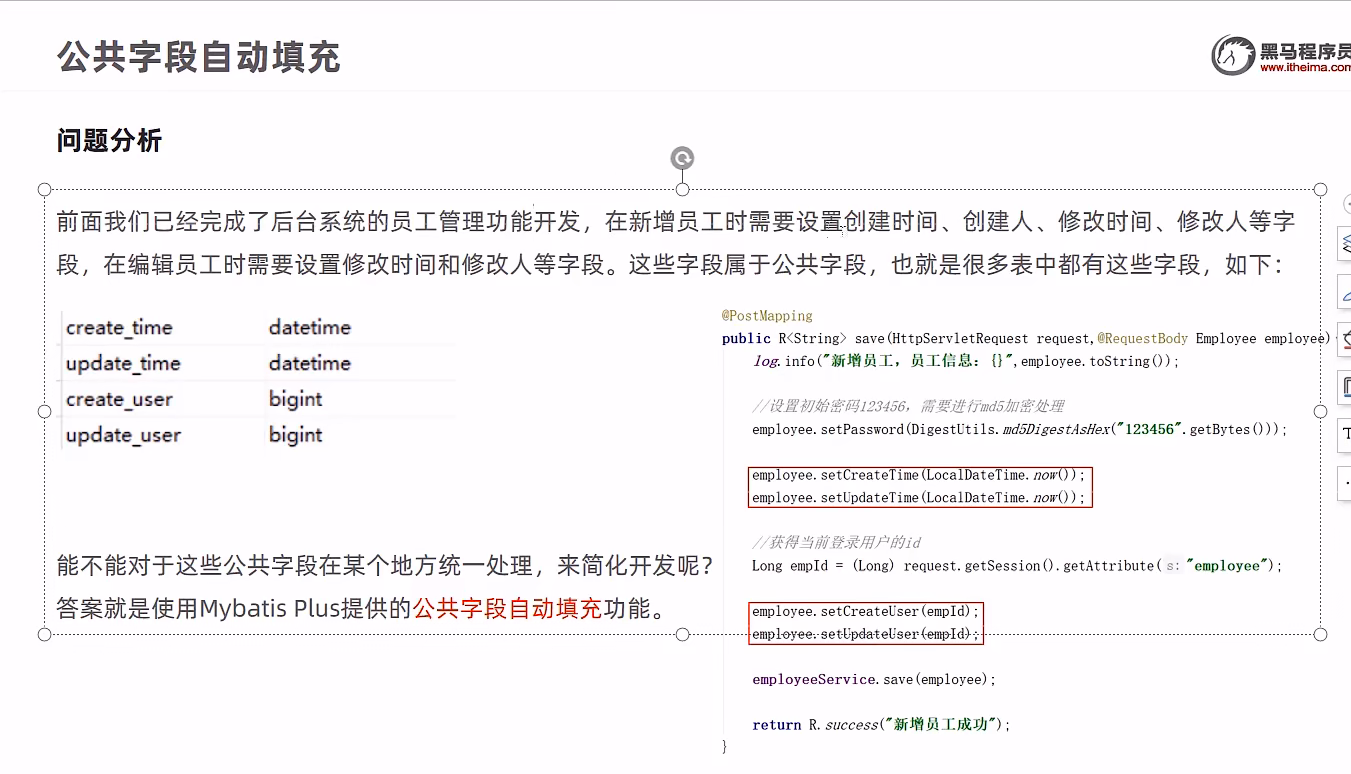The height and width of the screenshot is (774, 1351).
Task: Click the T text icon in the side toolbar
Action: pyautogui.click(x=1346, y=434)
